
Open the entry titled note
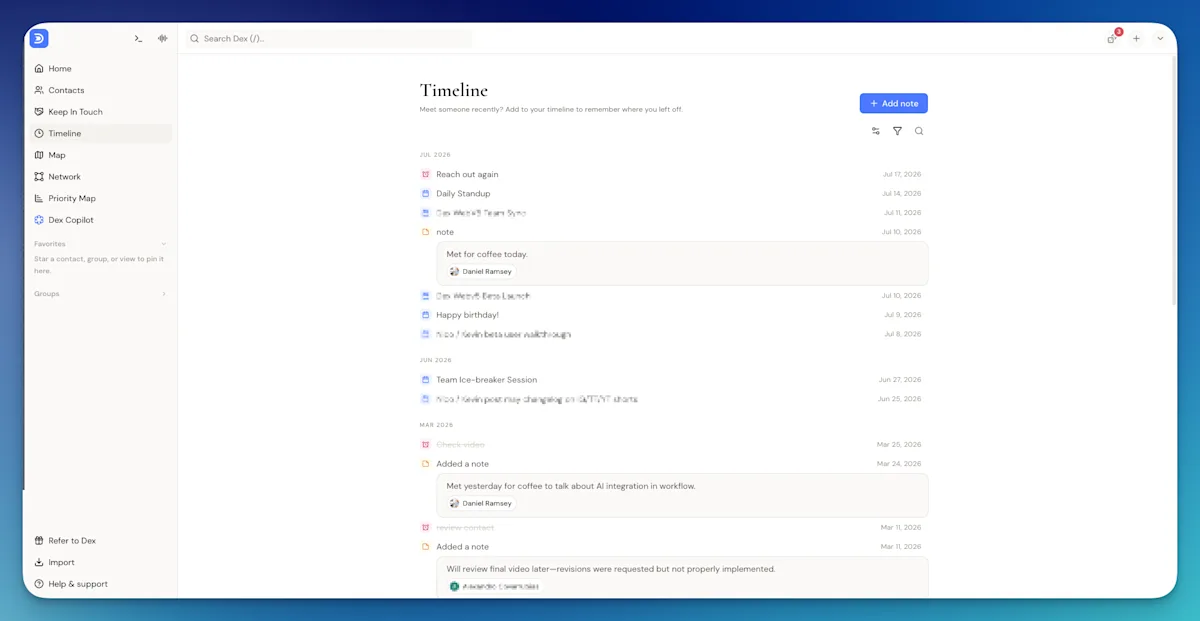(x=445, y=232)
